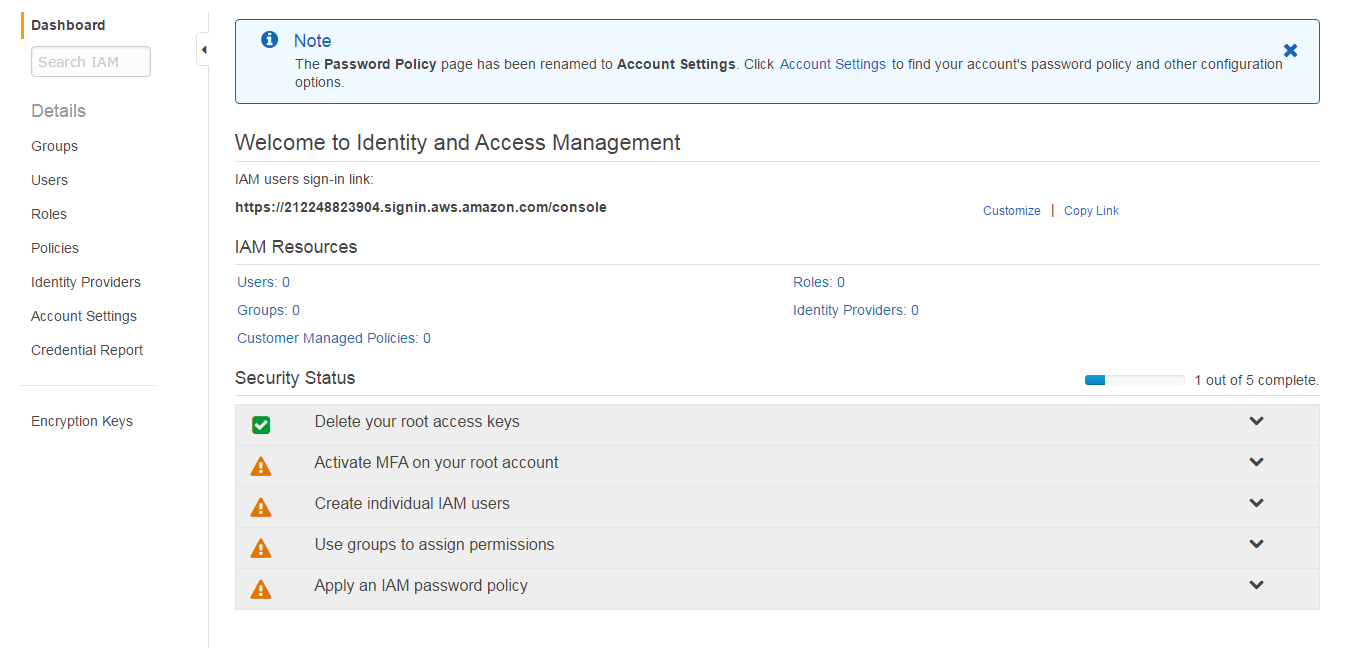
Task: Click the Activate MFA on your root account label
Action: (436, 462)
